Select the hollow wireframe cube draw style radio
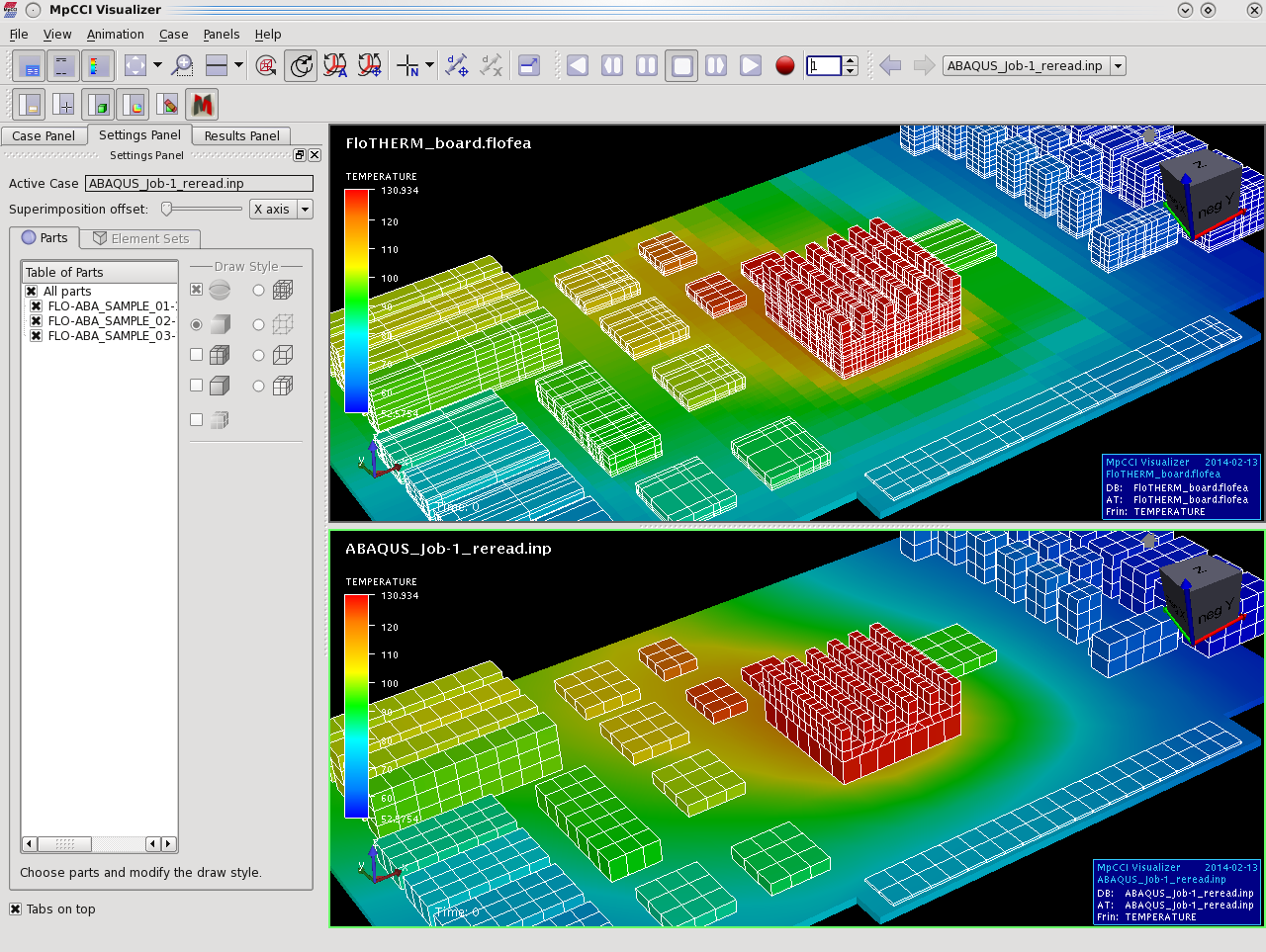Image resolution: width=1266 pixels, height=952 pixels. point(258,356)
